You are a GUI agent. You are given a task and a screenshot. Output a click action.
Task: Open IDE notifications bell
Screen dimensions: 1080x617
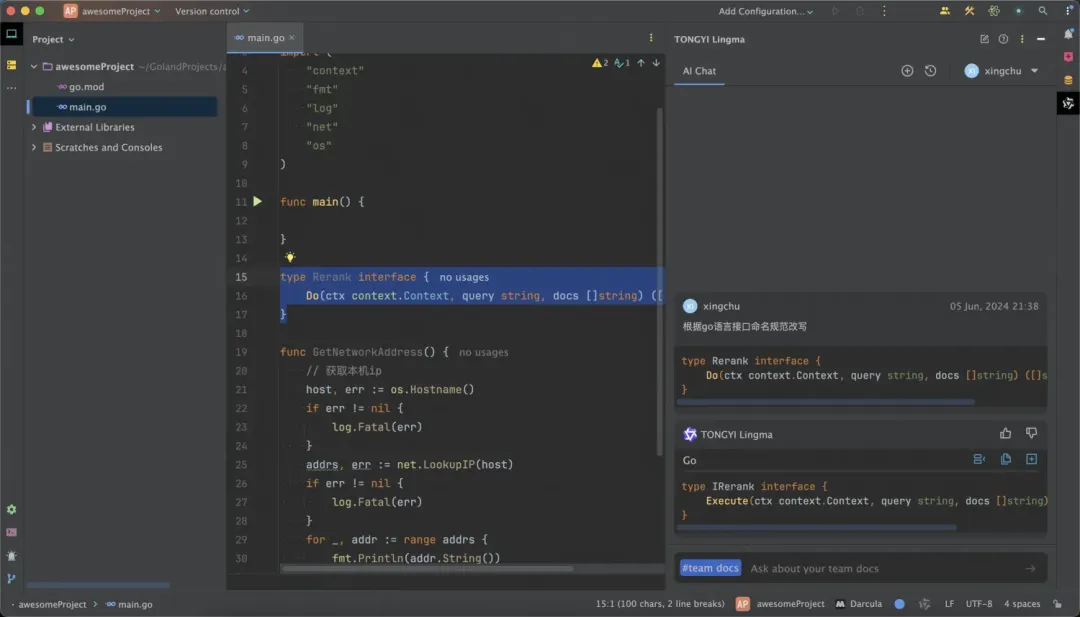[x=1068, y=33]
